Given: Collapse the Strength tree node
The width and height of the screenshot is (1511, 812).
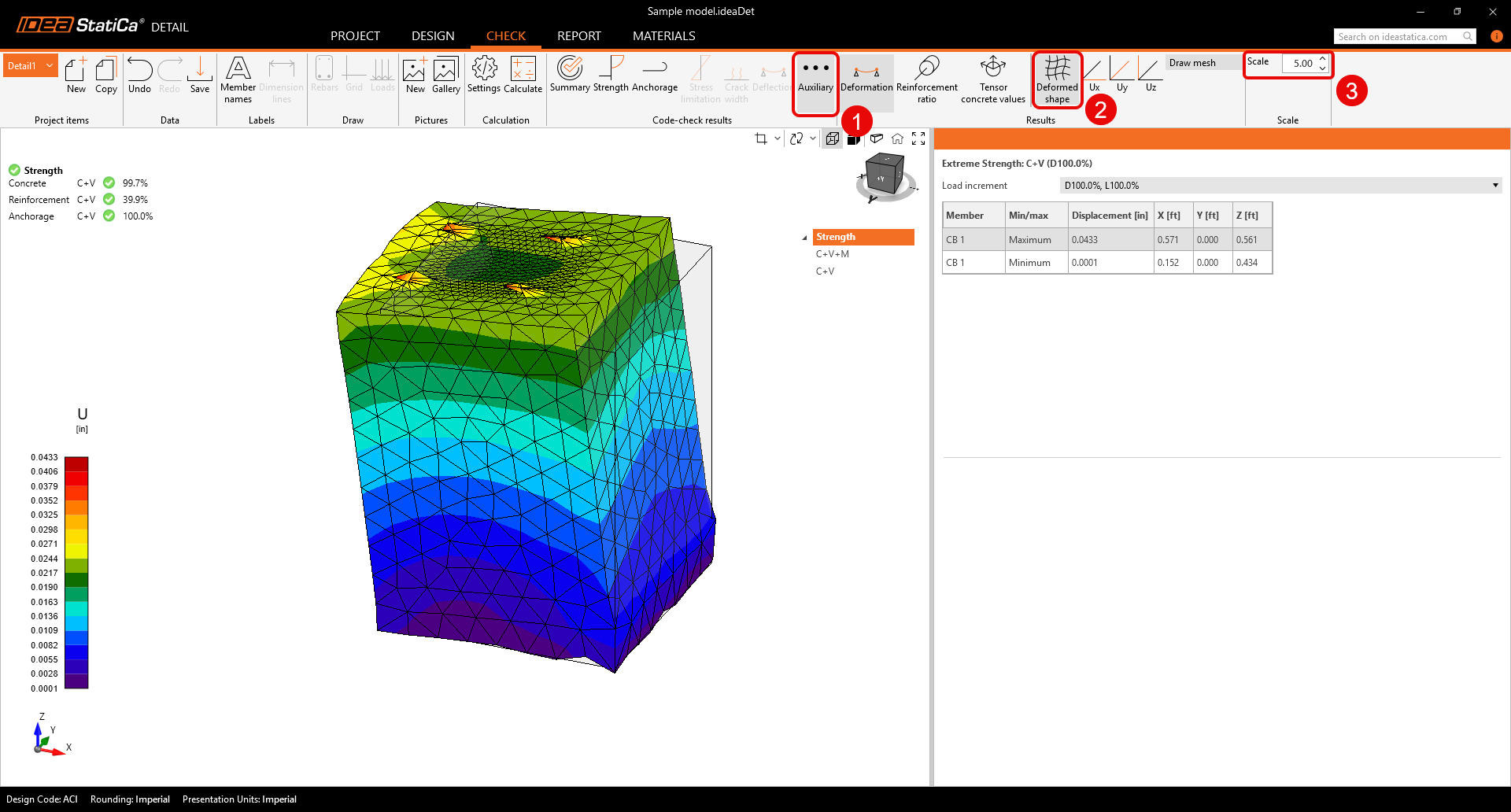Looking at the screenshot, I should (x=804, y=238).
